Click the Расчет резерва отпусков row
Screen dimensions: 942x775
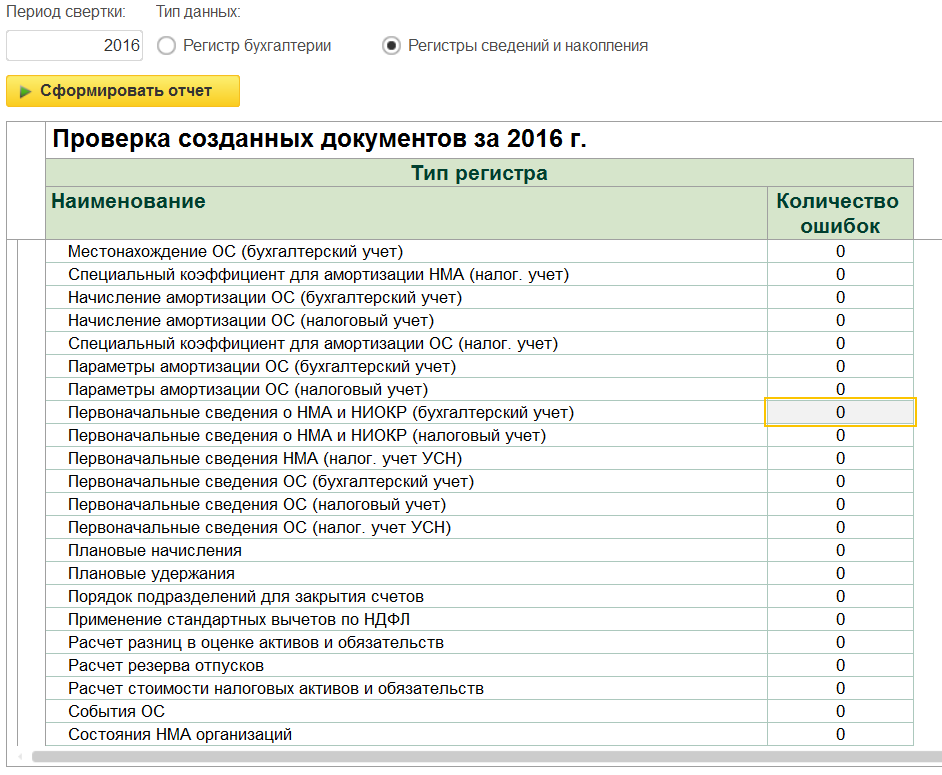point(166,665)
